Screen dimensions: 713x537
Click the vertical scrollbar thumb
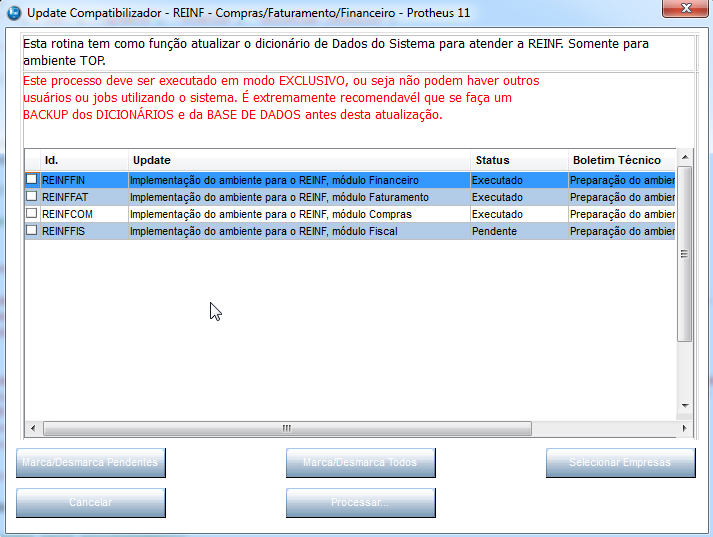coord(684,254)
